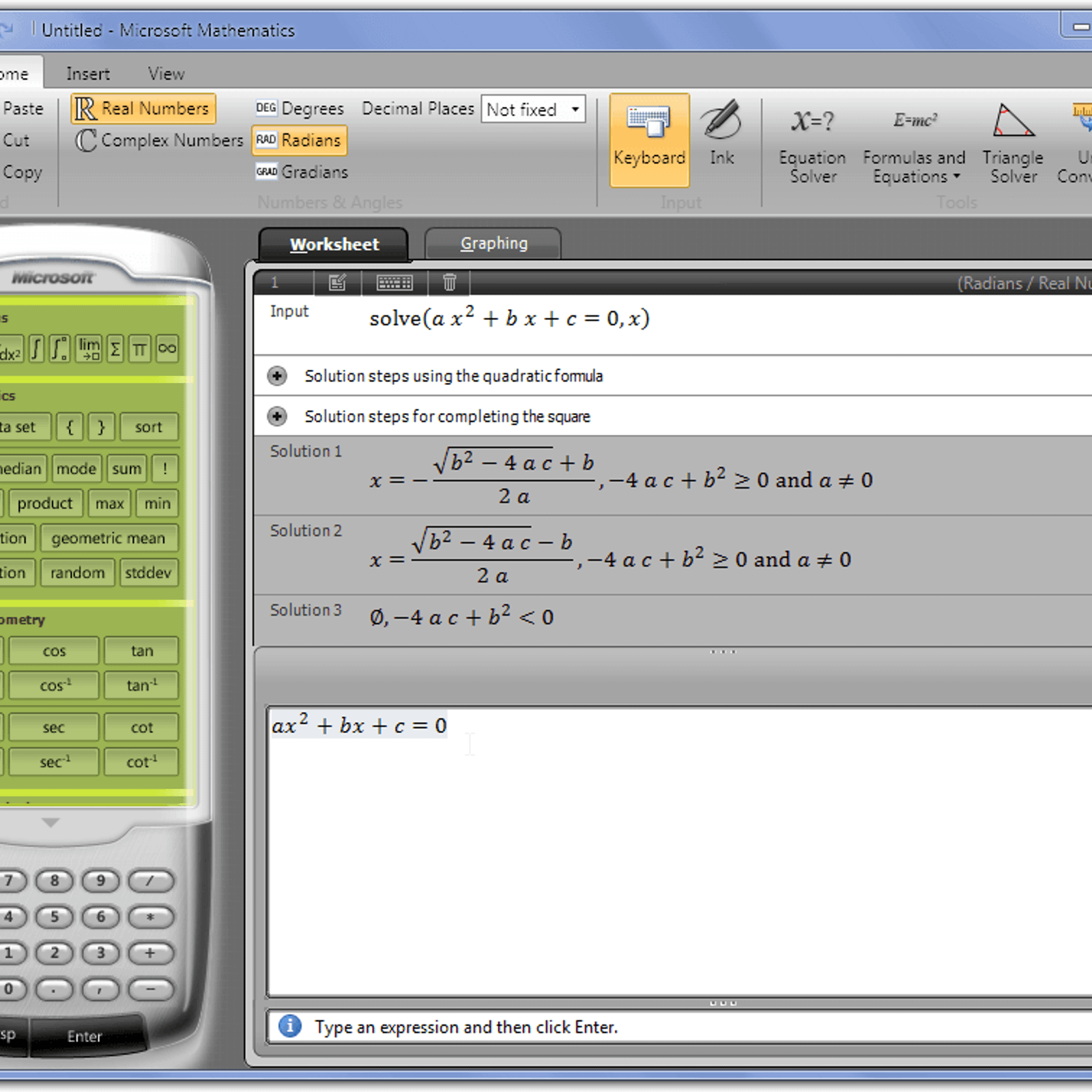Select Complex Numbers mode

pos(159,141)
